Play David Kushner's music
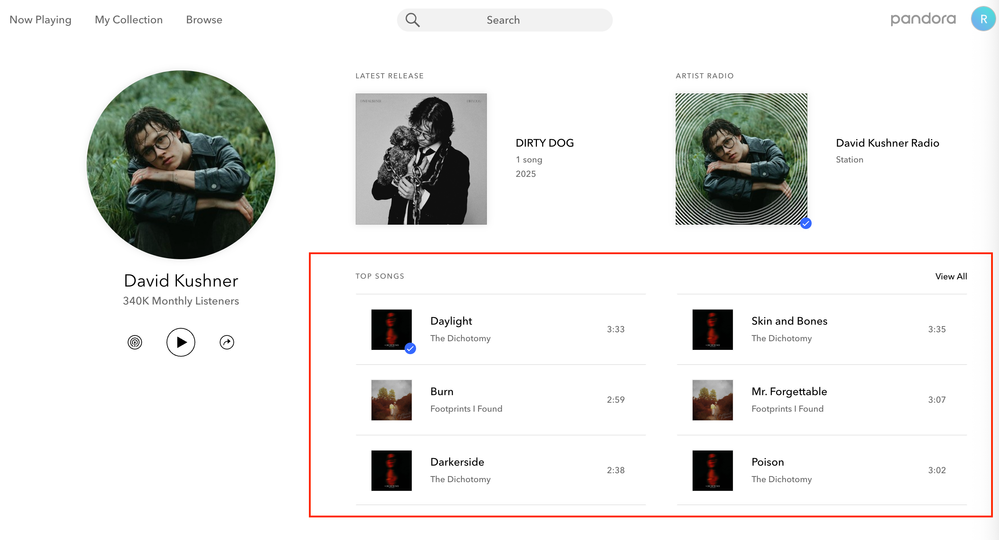This screenshot has height=540, width=999. (180, 342)
